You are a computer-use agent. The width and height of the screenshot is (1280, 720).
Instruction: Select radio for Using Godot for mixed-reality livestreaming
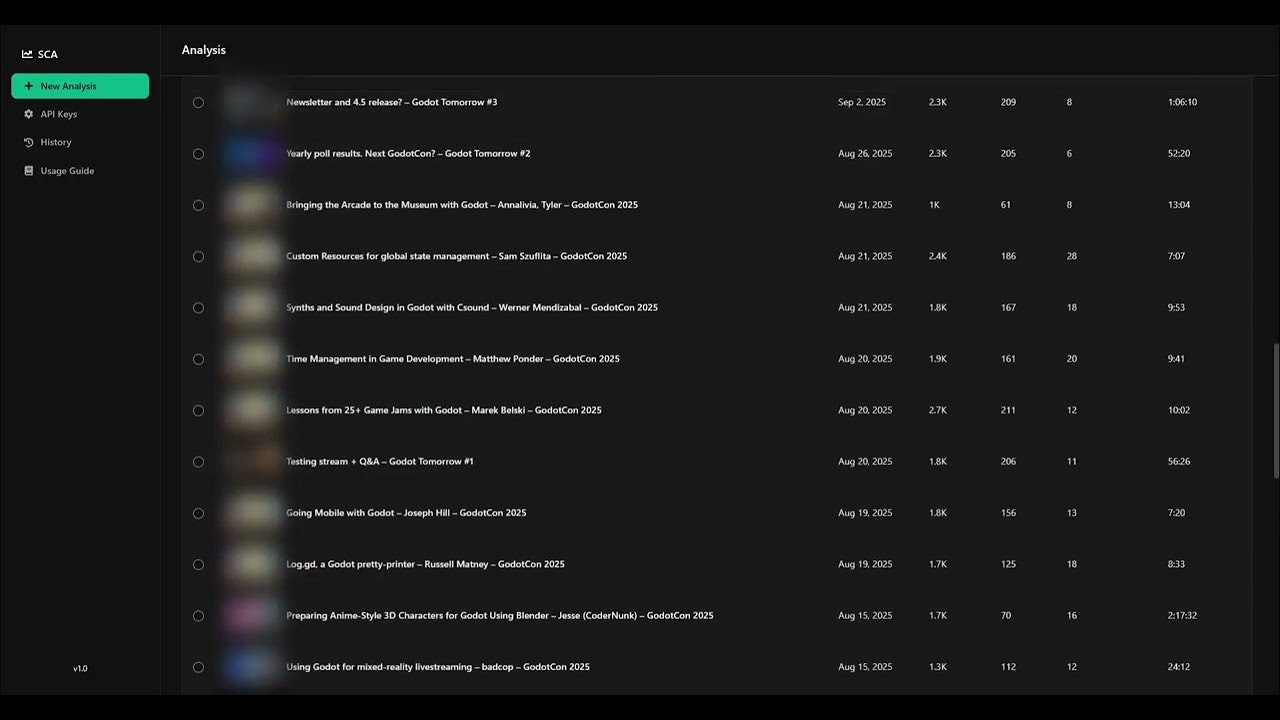198,667
